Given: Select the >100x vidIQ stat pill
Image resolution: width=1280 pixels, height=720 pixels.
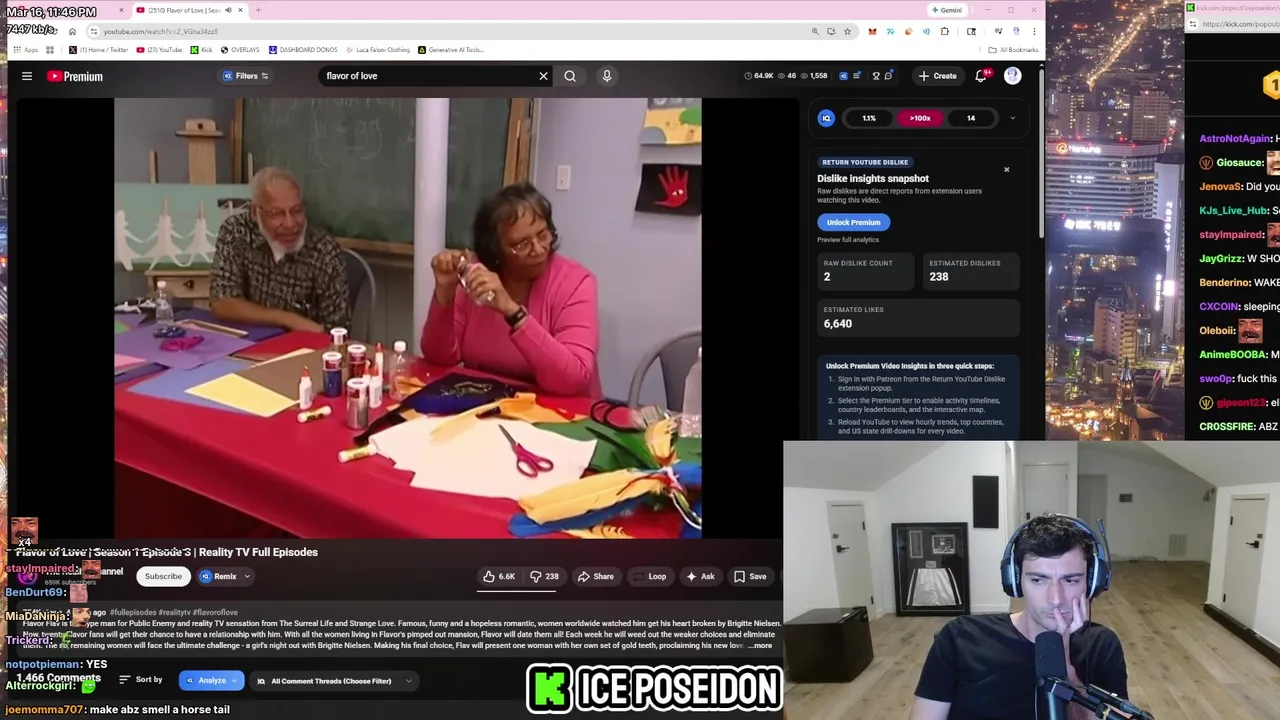Looking at the screenshot, I should click(x=920, y=118).
